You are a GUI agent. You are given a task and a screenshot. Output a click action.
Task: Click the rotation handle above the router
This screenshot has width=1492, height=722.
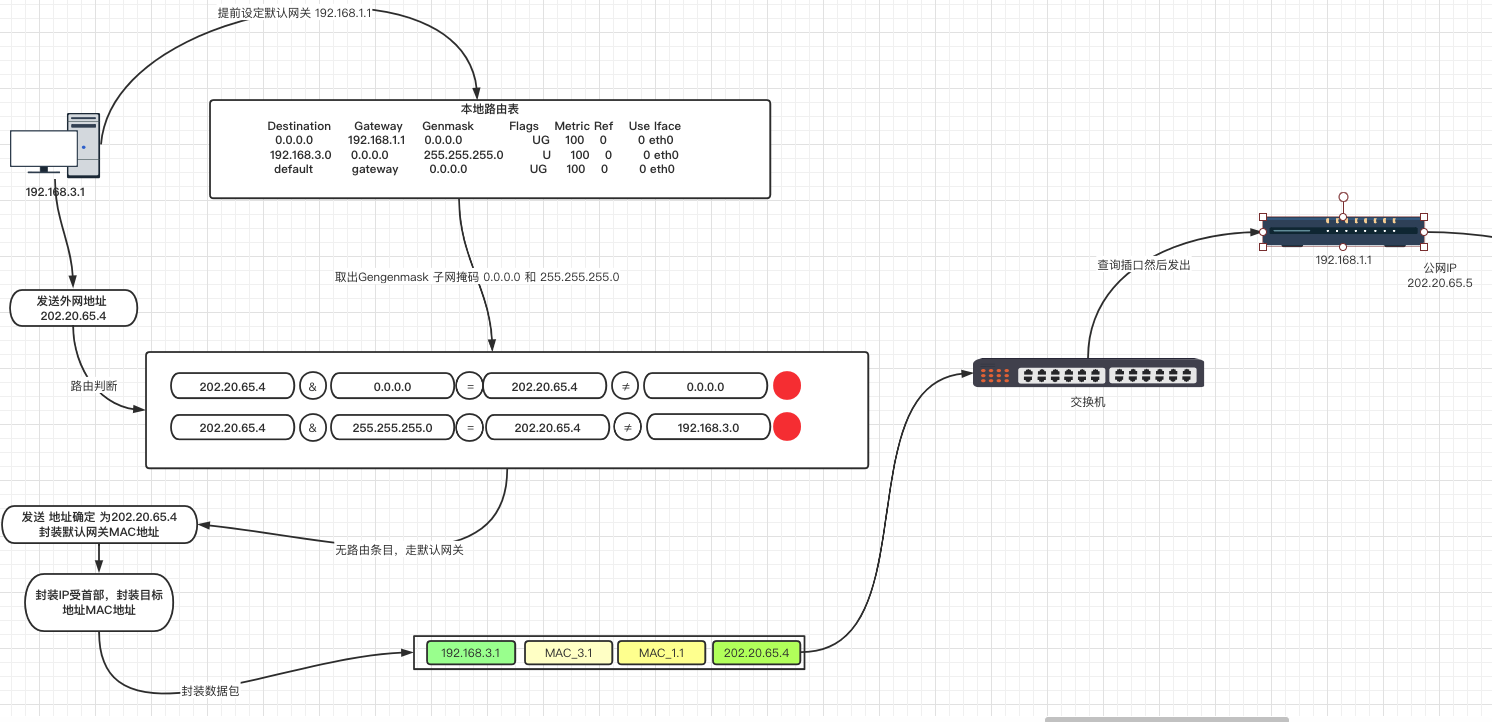click(x=1343, y=197)
